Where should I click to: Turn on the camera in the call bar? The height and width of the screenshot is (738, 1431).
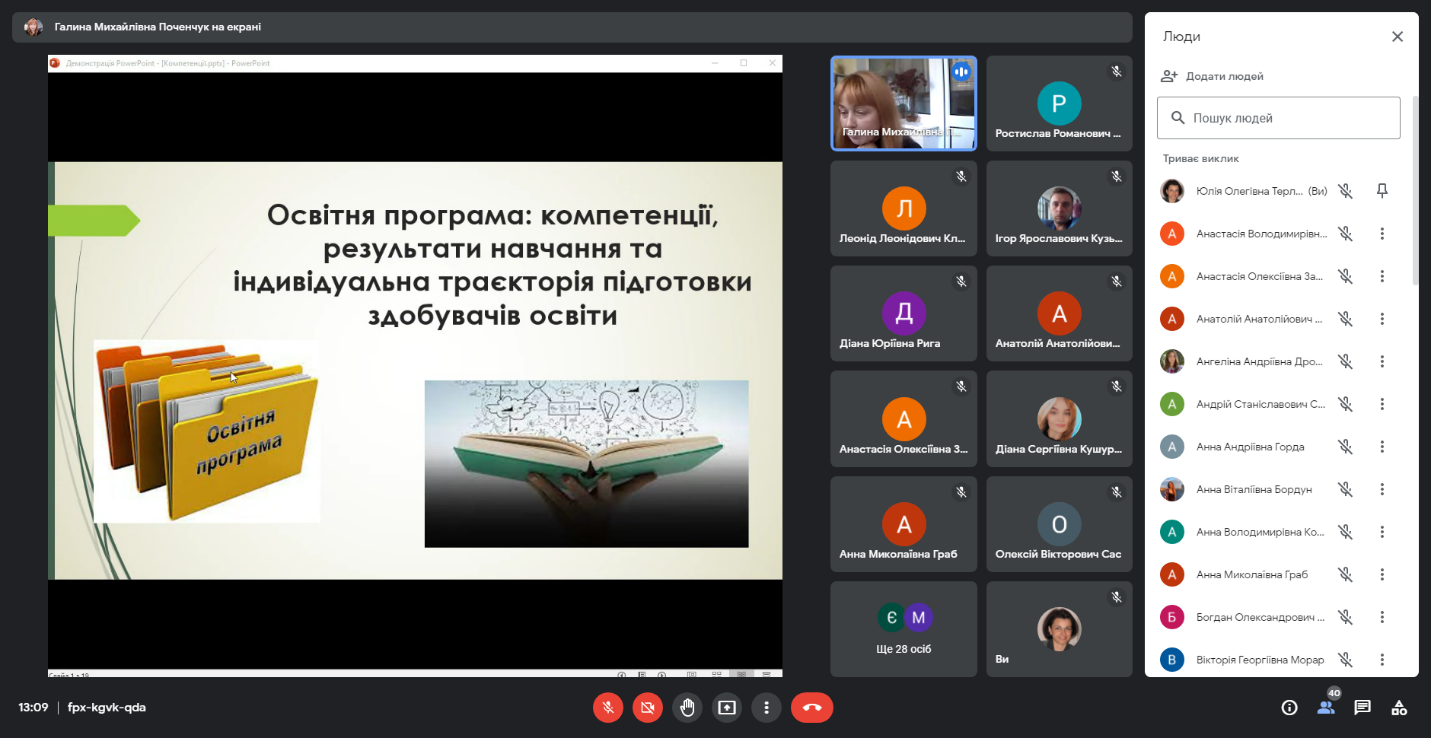coord(647,708)
